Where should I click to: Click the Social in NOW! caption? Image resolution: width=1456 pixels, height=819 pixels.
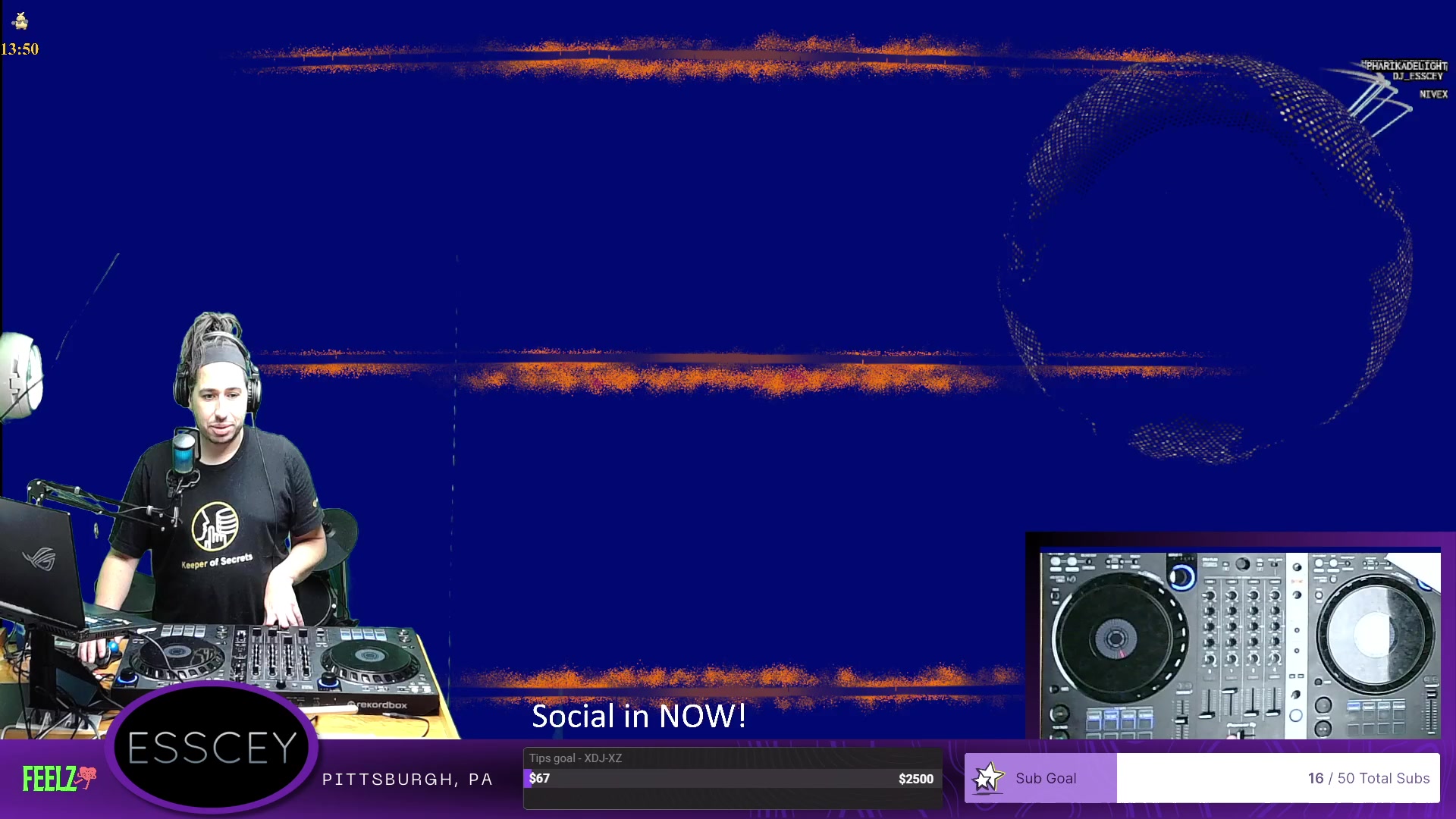click(639, 717)
